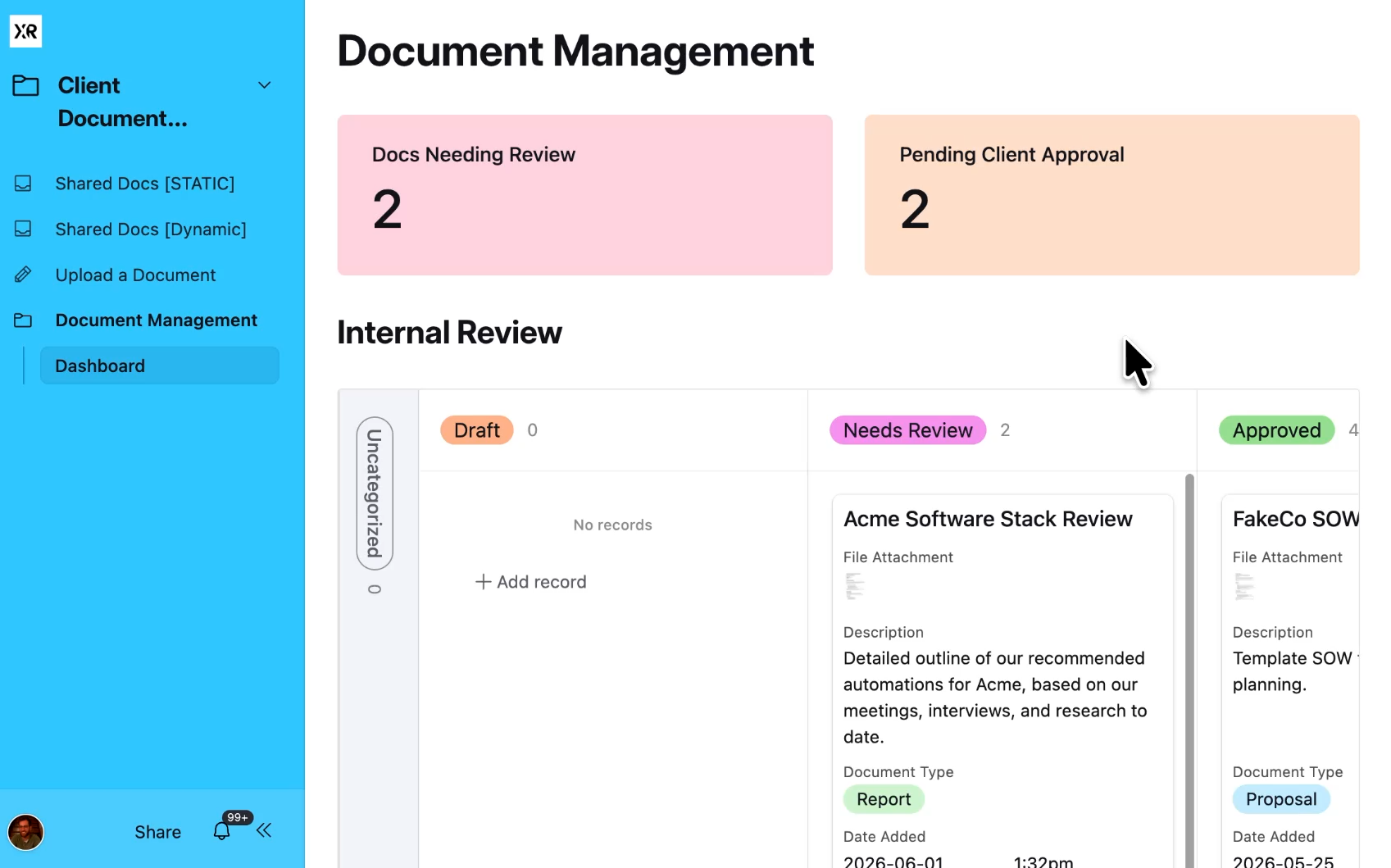Screen dimensions: 1391x868
Task: Click the Document Management folder icon
Action: pos(23,320)
